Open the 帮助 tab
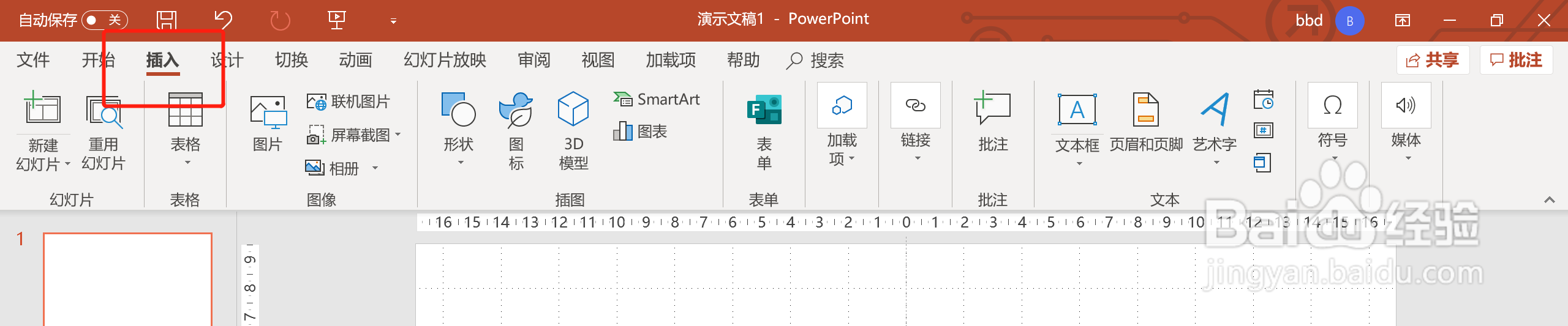The width and height of the screenshot is (1568, 326). pos(744,60)
